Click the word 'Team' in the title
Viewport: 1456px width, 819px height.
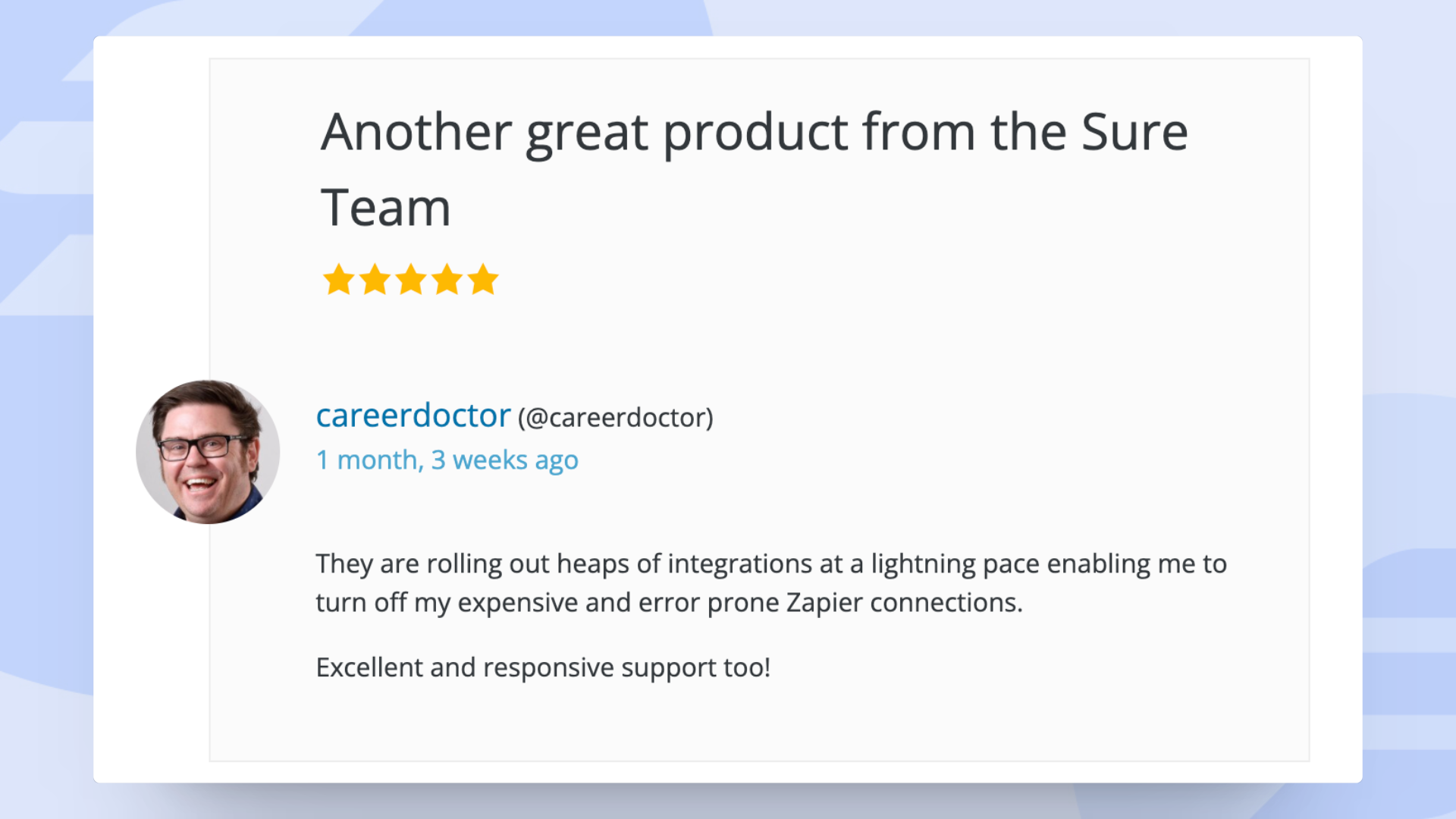(386, 208)
